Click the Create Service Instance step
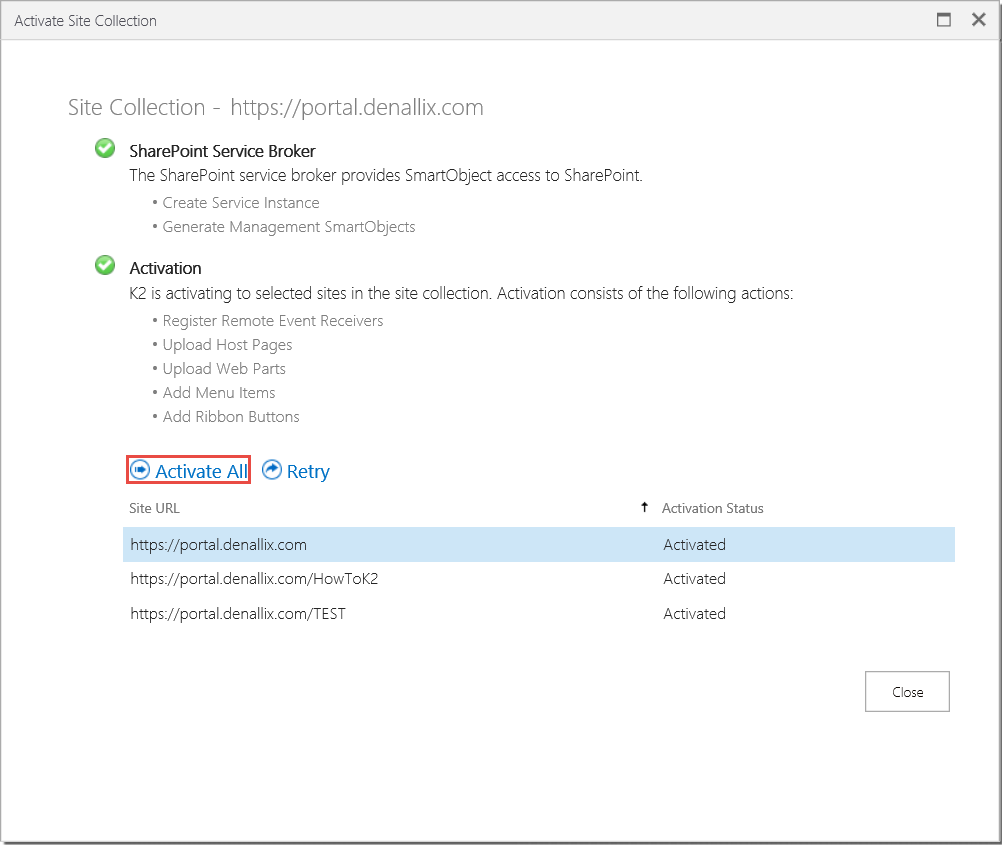This screenshot has height=845, width=1002. pyautogui.click(x=241, y=203)
